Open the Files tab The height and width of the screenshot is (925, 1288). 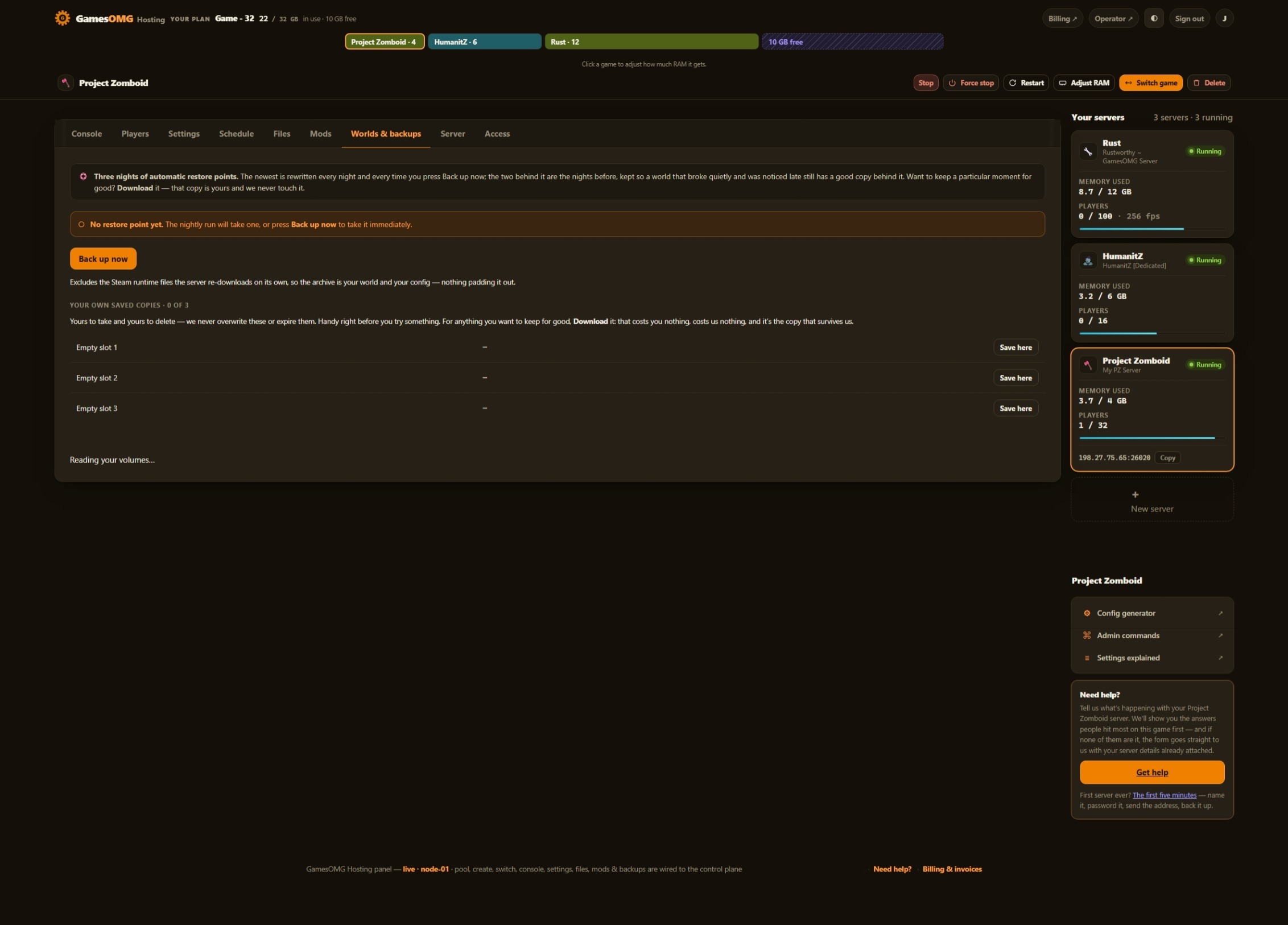pos(282,134)
